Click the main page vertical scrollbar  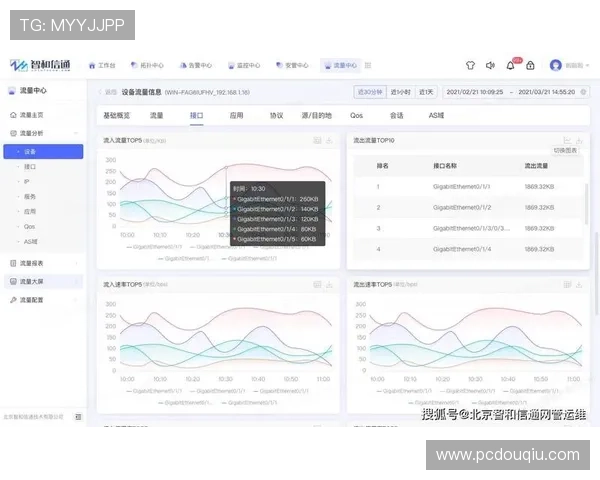pos(597,272)
